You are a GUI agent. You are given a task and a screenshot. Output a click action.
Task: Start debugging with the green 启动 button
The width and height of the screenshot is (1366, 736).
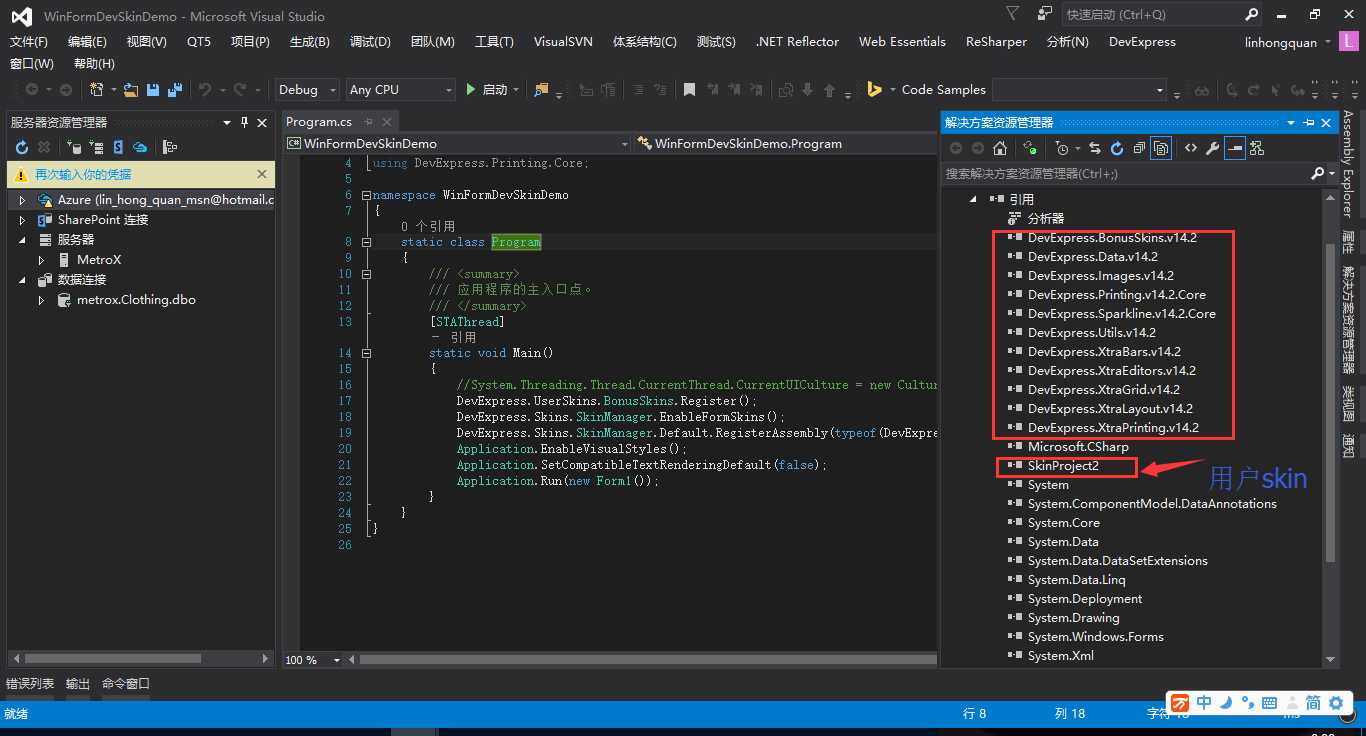tap(487, 90)
